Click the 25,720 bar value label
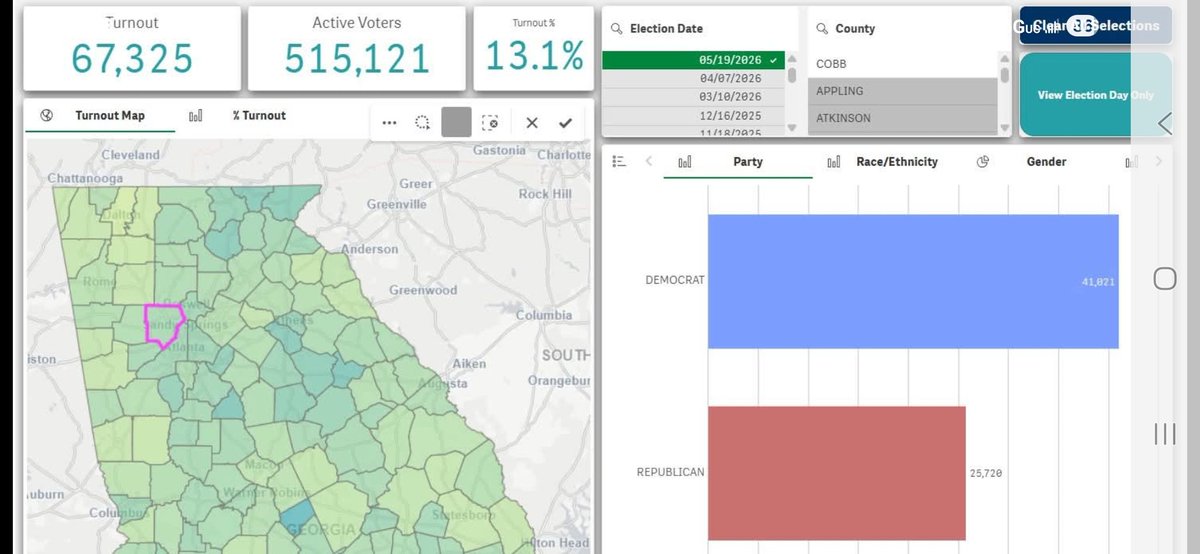This screenshot has width=1200, height=554. click(x=985, y=473)
